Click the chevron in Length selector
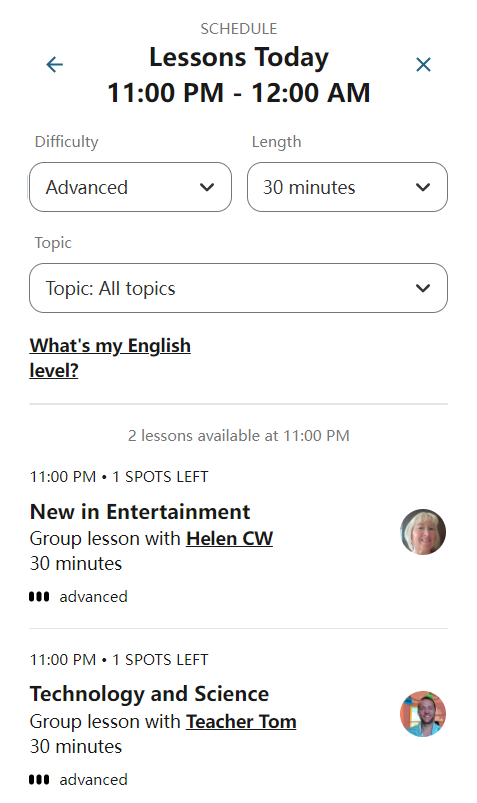477x803 pixels. pos(423,187)
